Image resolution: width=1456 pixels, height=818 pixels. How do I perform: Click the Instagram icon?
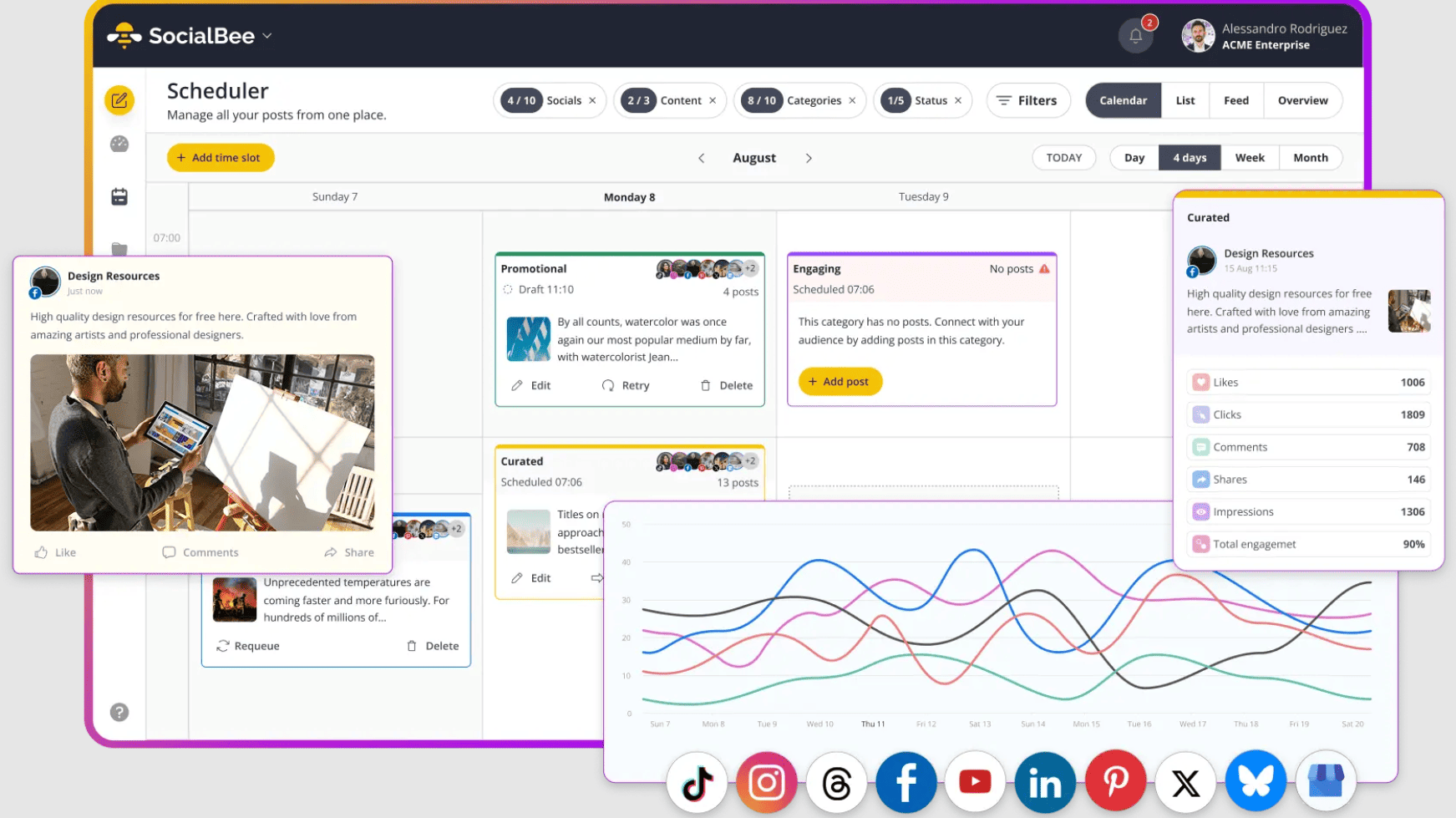(x=766, y=783)
